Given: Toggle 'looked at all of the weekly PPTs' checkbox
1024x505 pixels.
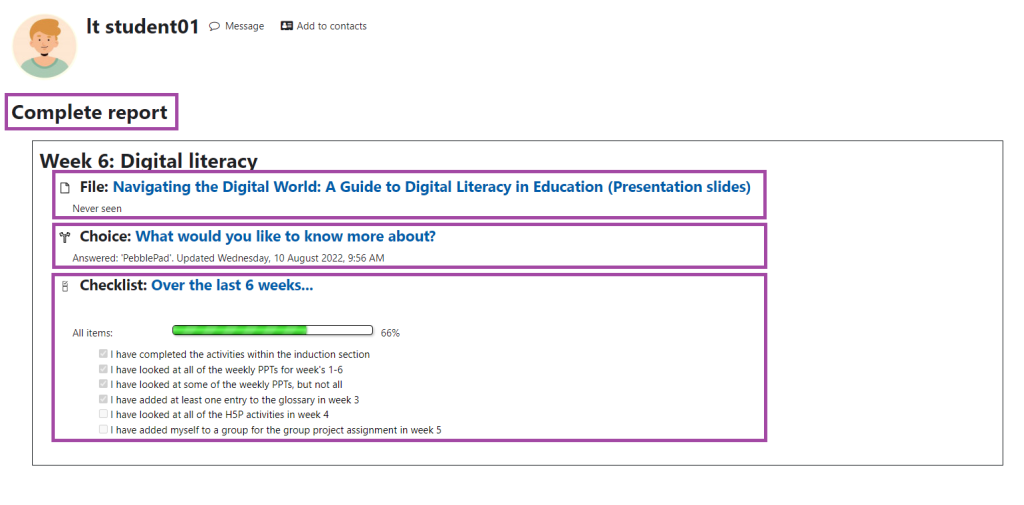Looking at the screenshot, I should tap(103, 369).
